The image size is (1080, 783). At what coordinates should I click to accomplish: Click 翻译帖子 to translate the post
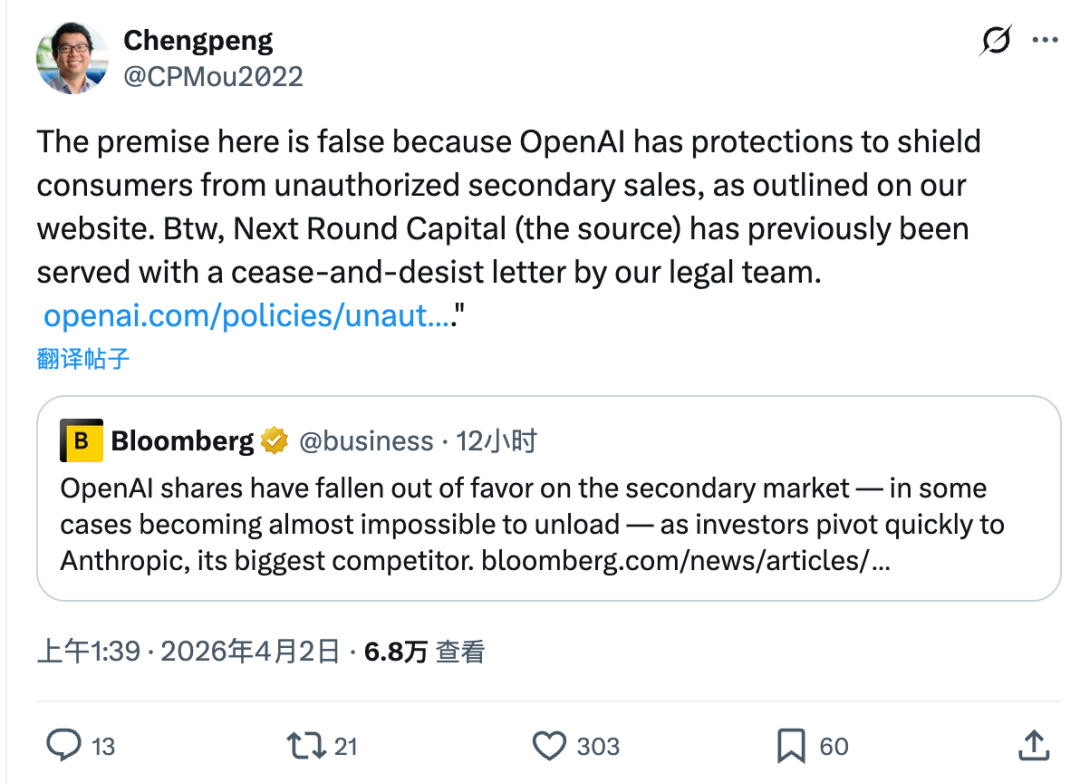click(83, 359)
